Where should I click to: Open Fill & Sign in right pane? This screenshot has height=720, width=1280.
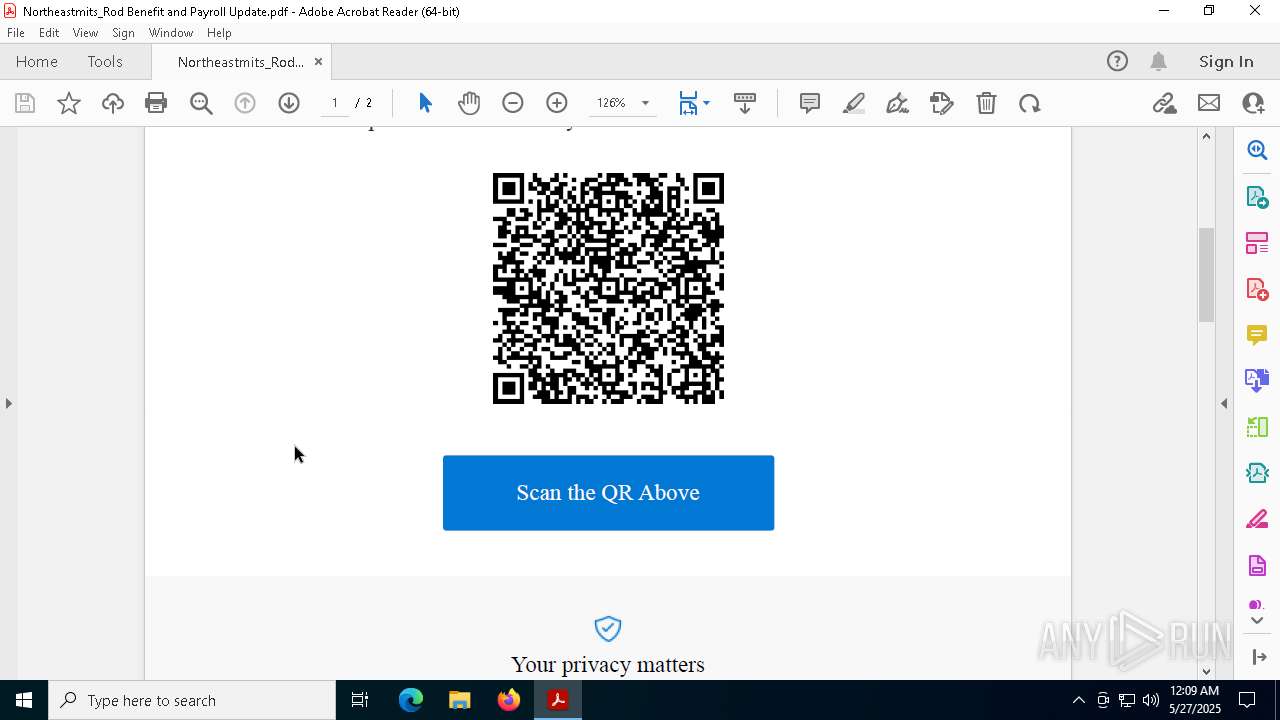pyautogui.click(x=1257, y=519)
